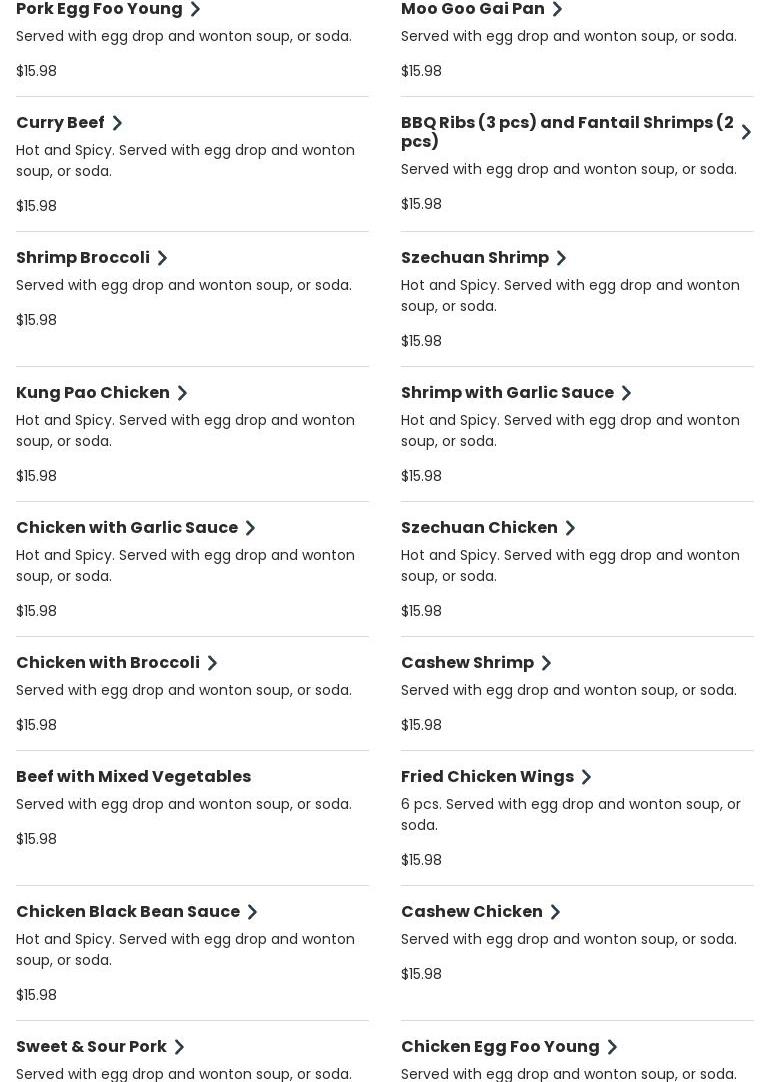
Task: Select the Pork Egg Foo Young item
Action: (100, 9)
